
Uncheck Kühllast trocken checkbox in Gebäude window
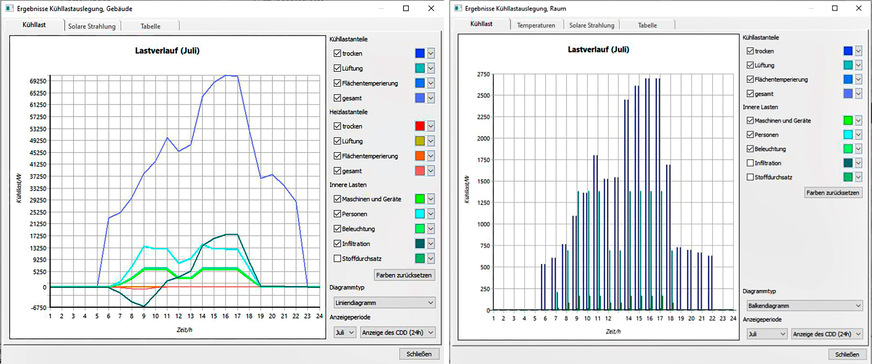pyautogui.click(x=336, y=53)
